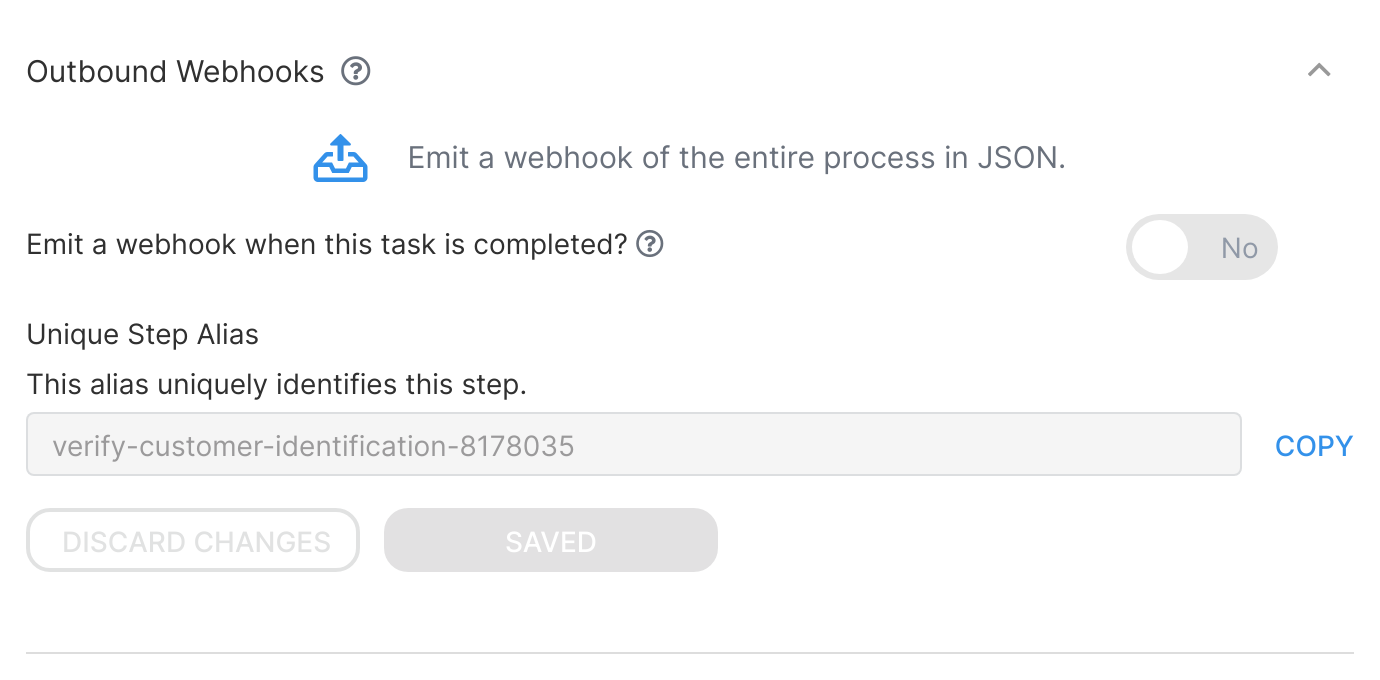Enable emitting a webhook on task completion
The height and width of the screenshot is (680, 1380).
1201,247
